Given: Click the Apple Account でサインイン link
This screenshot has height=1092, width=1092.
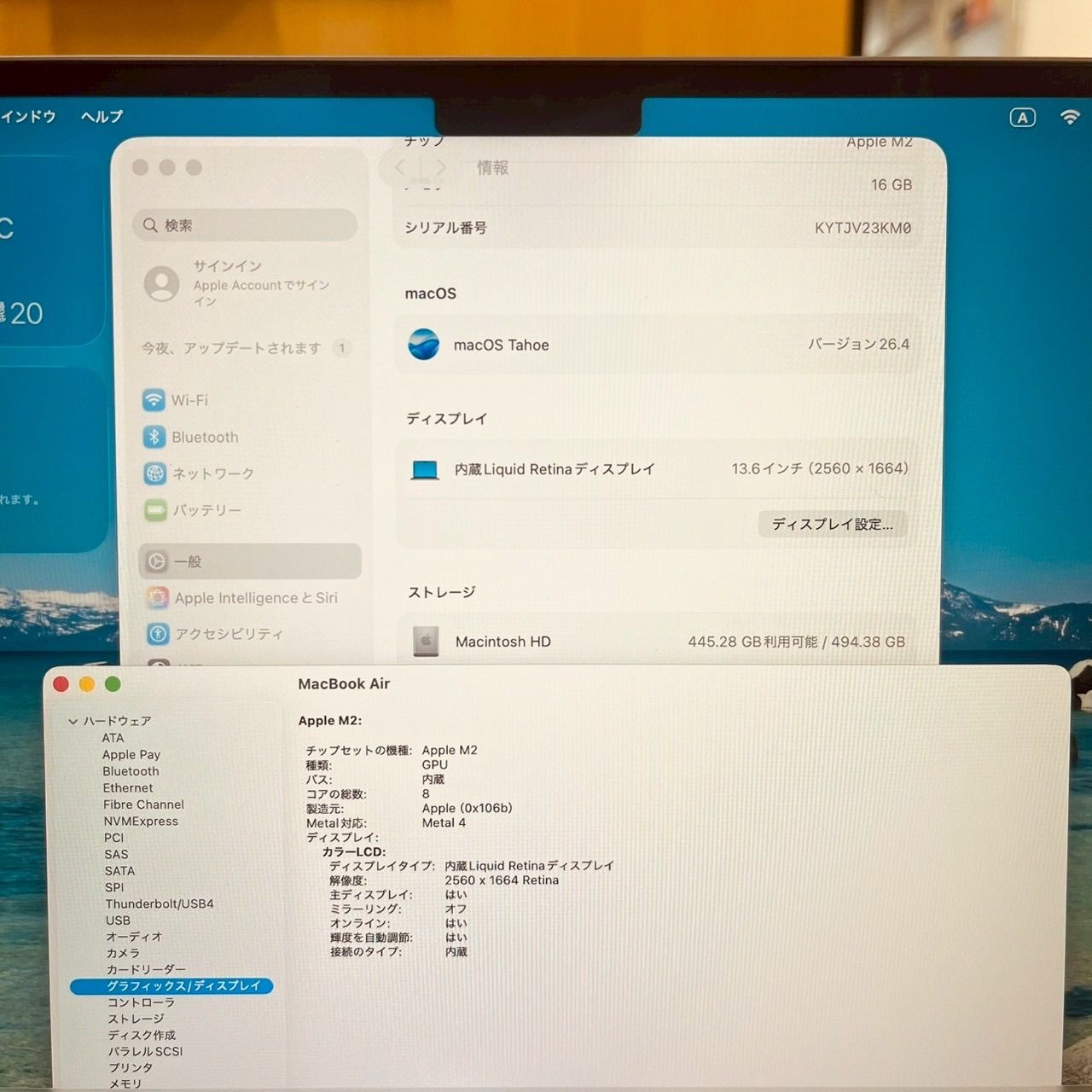Looking at the screenshot, I should 261,293.
